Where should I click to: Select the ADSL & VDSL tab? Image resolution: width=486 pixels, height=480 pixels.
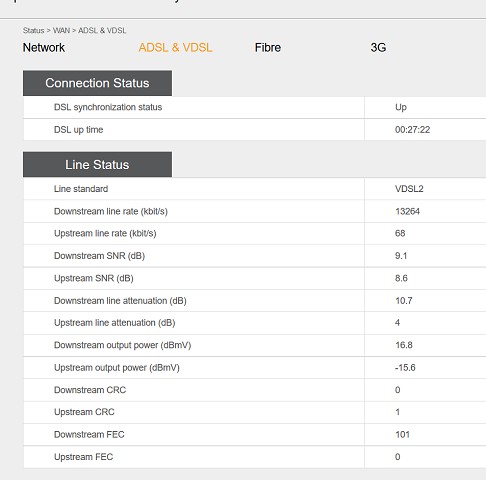(175, 48)
